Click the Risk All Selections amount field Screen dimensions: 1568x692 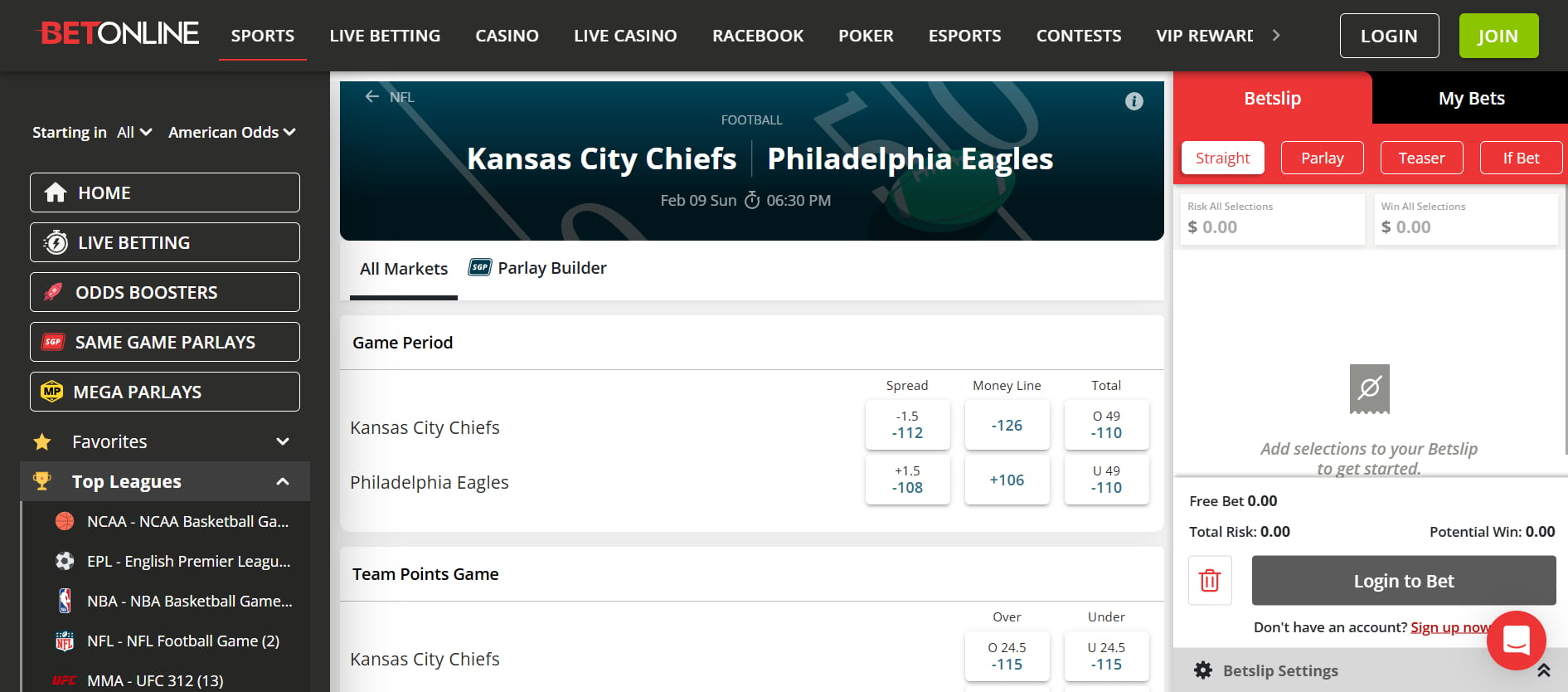click(x=1272, y=219)
